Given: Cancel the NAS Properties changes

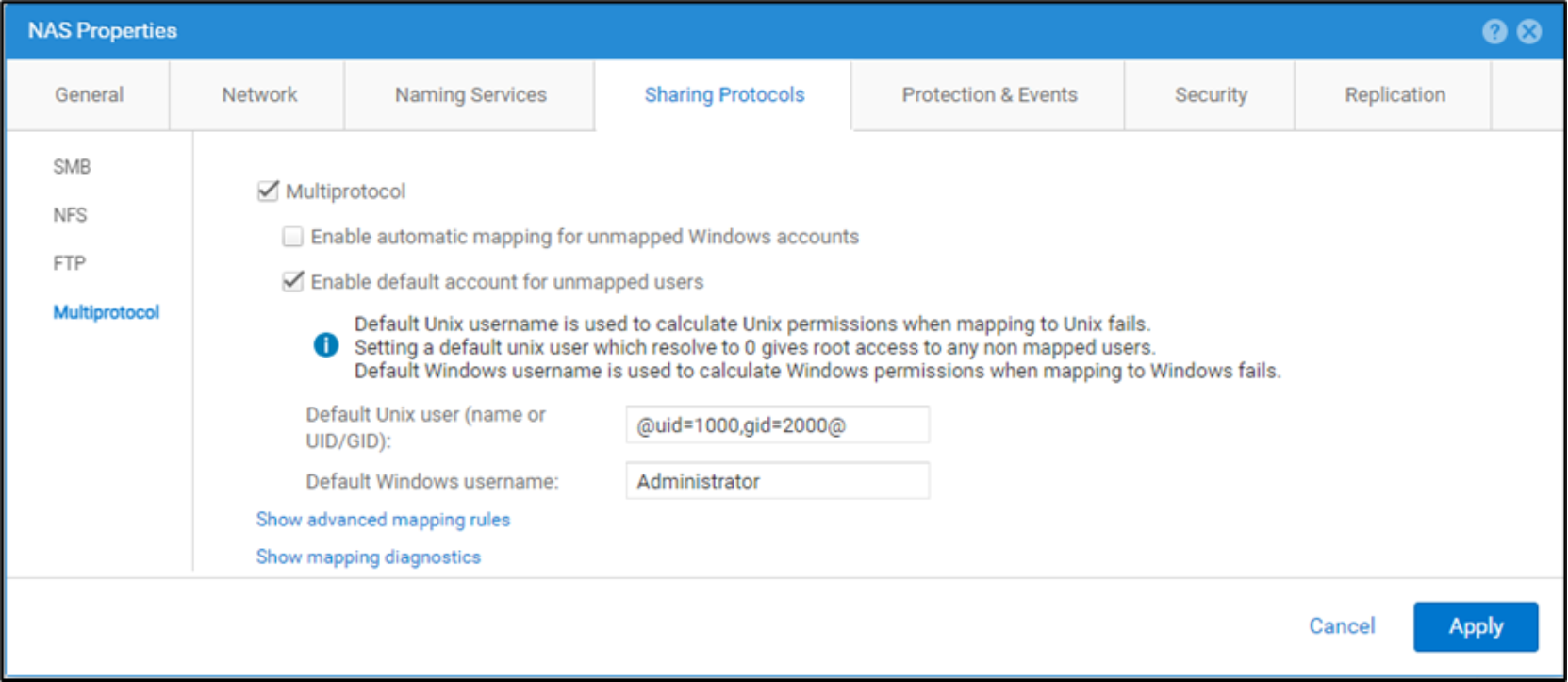Looking at the screenshot, I should [1342, 626].
